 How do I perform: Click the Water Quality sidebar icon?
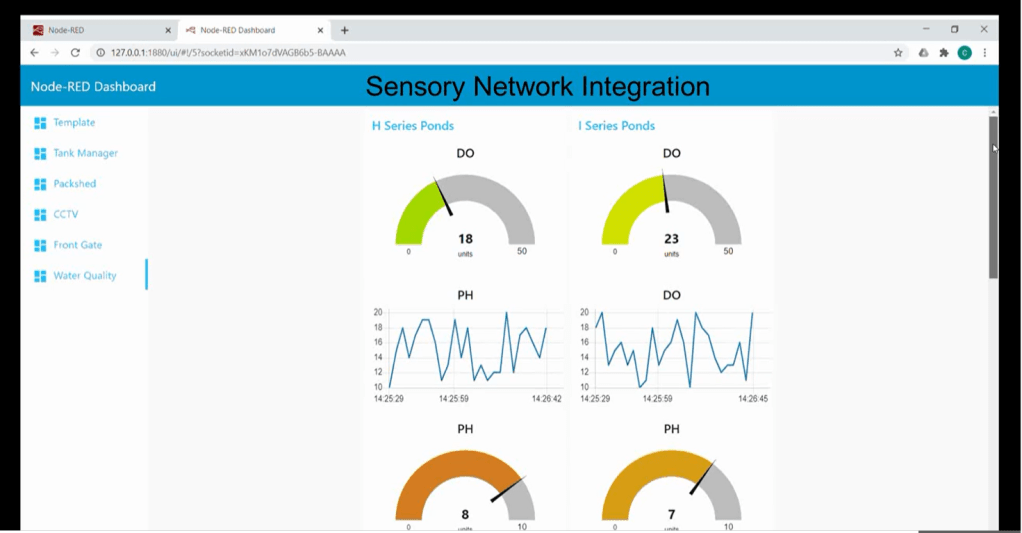(40, 276)
